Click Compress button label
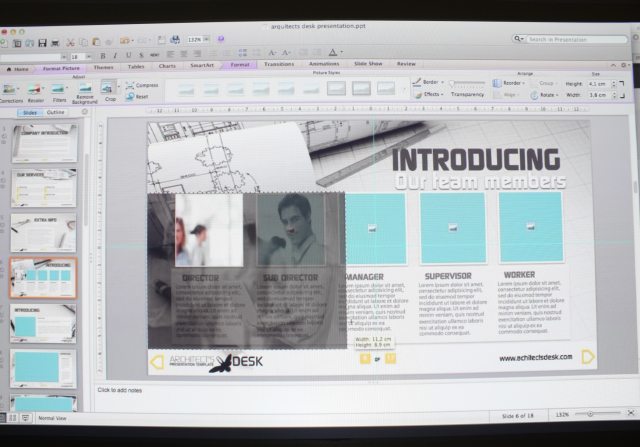Viewport: 640px width, 447px height. 147,85
